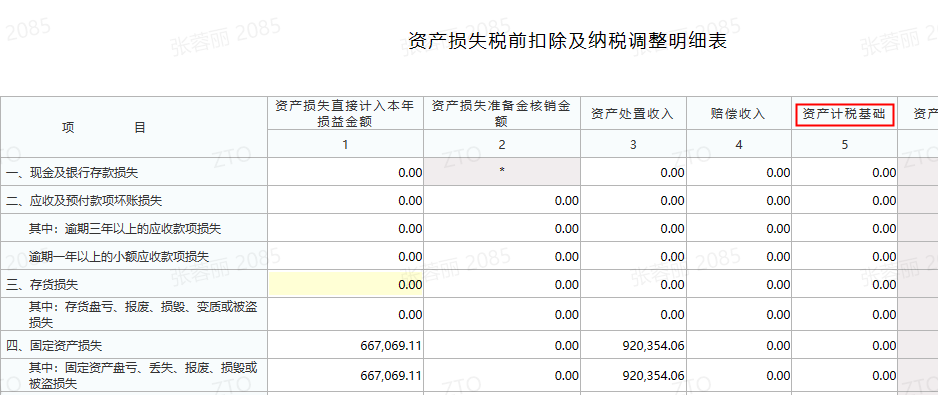
Task: Click column 3 cell of 现金及银行存款损失
Action: pyautogui.click(x=633, y=172)
